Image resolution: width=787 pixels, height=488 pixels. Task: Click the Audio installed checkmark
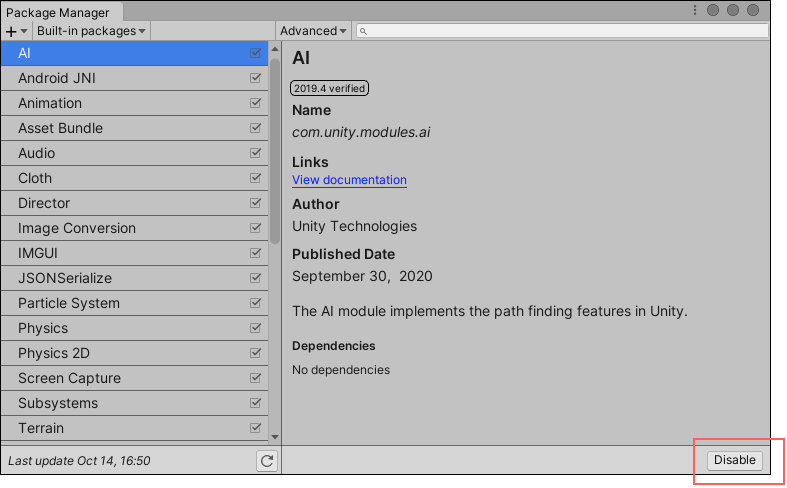click(255, 153)
